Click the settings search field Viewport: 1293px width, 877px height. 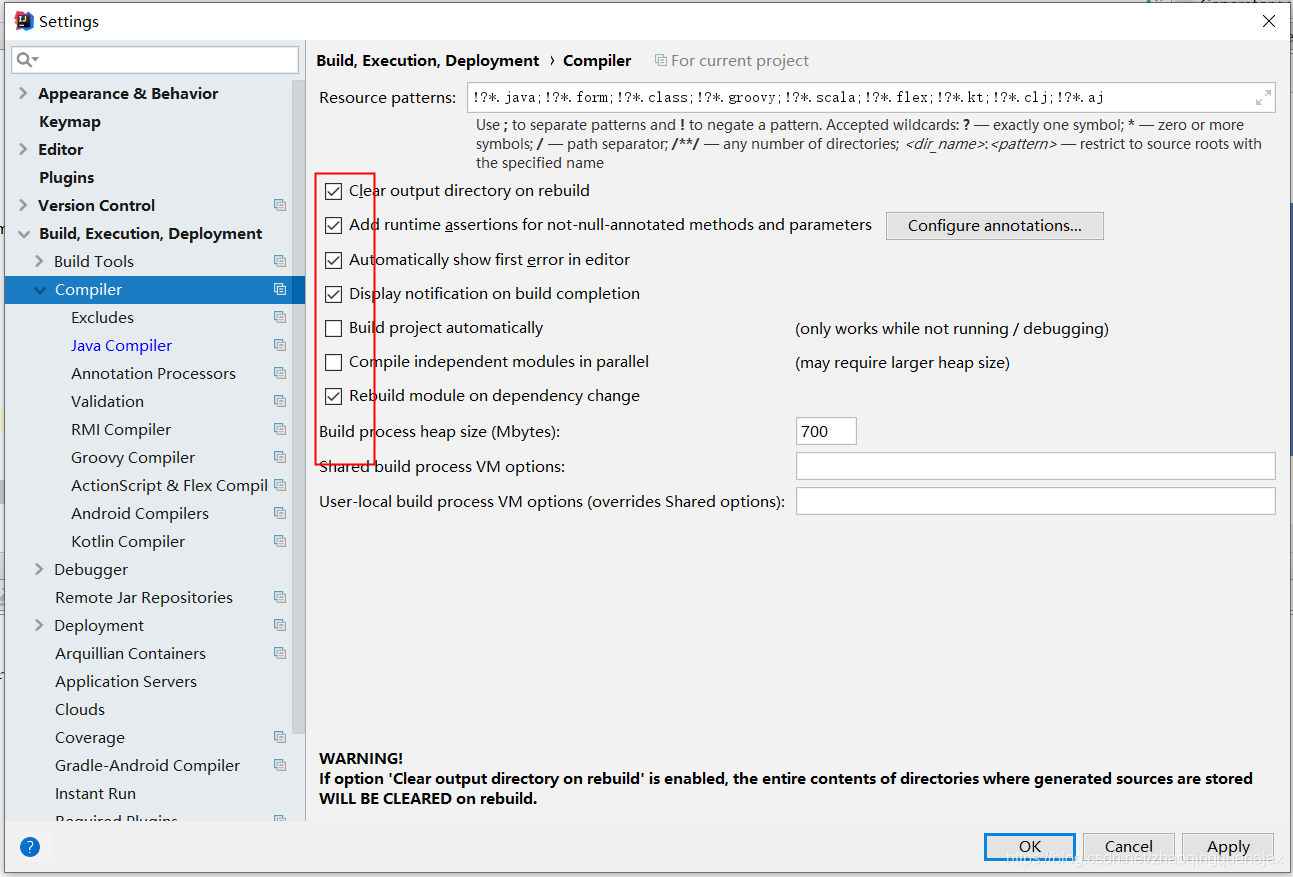tap(155, 60)
